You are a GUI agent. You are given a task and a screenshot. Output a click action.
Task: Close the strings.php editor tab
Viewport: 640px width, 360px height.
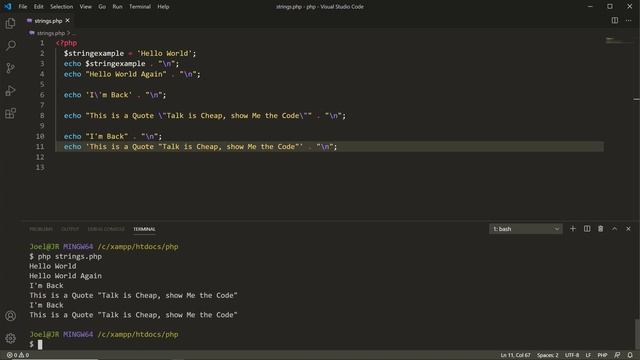pyautogui.click(x=67, y=20)
